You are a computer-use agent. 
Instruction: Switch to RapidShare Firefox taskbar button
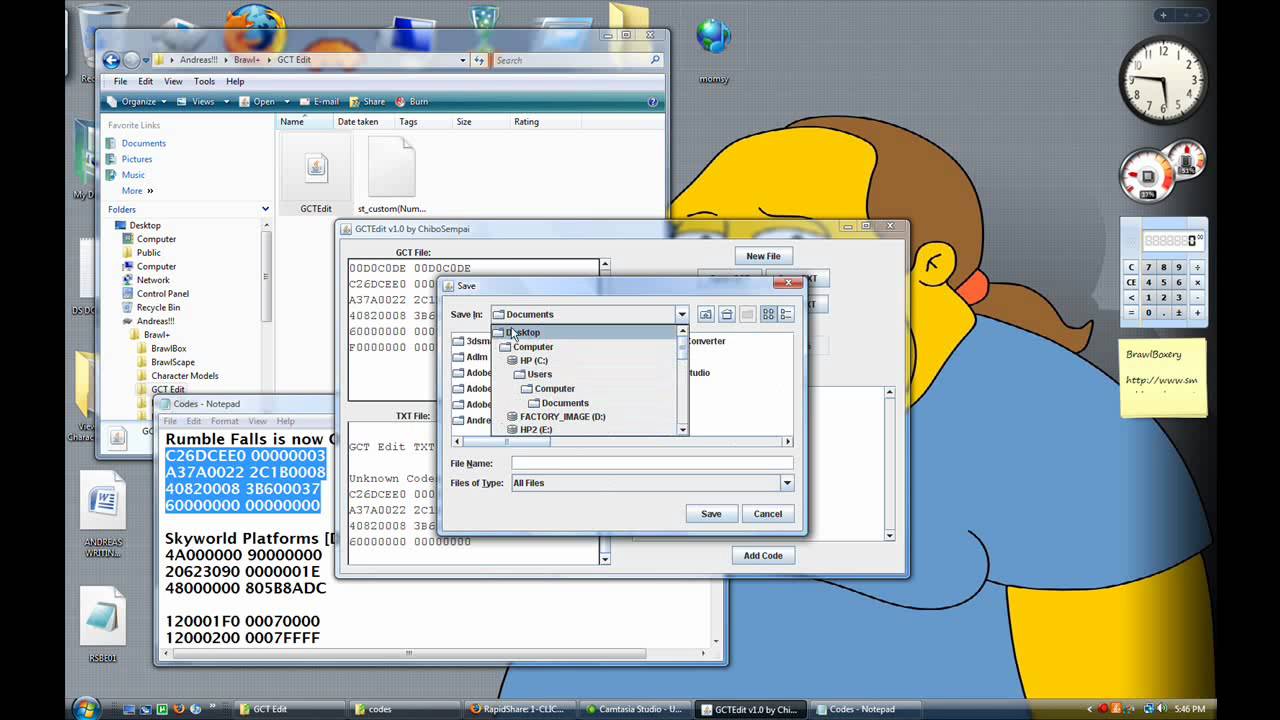pyautogui.click(x=521, y=709)
